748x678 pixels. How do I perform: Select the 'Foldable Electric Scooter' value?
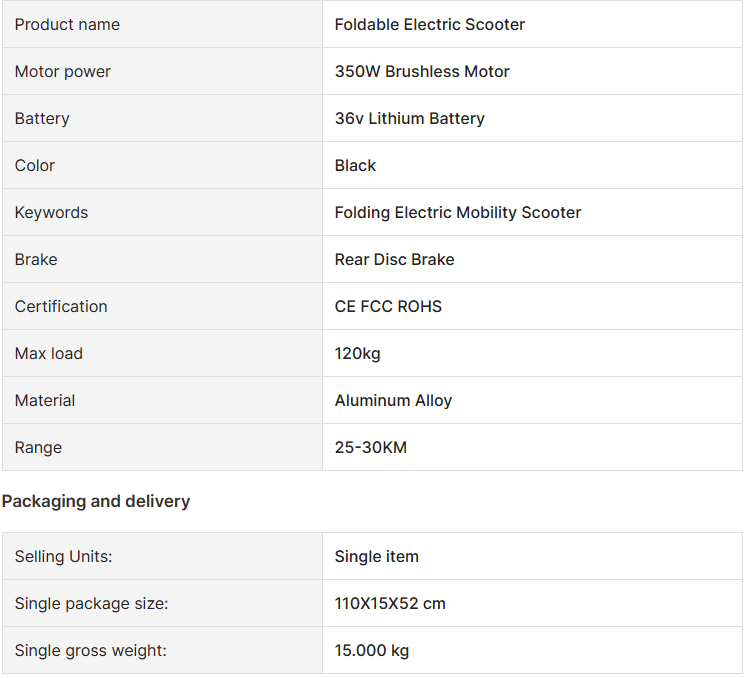pos(430,24)
